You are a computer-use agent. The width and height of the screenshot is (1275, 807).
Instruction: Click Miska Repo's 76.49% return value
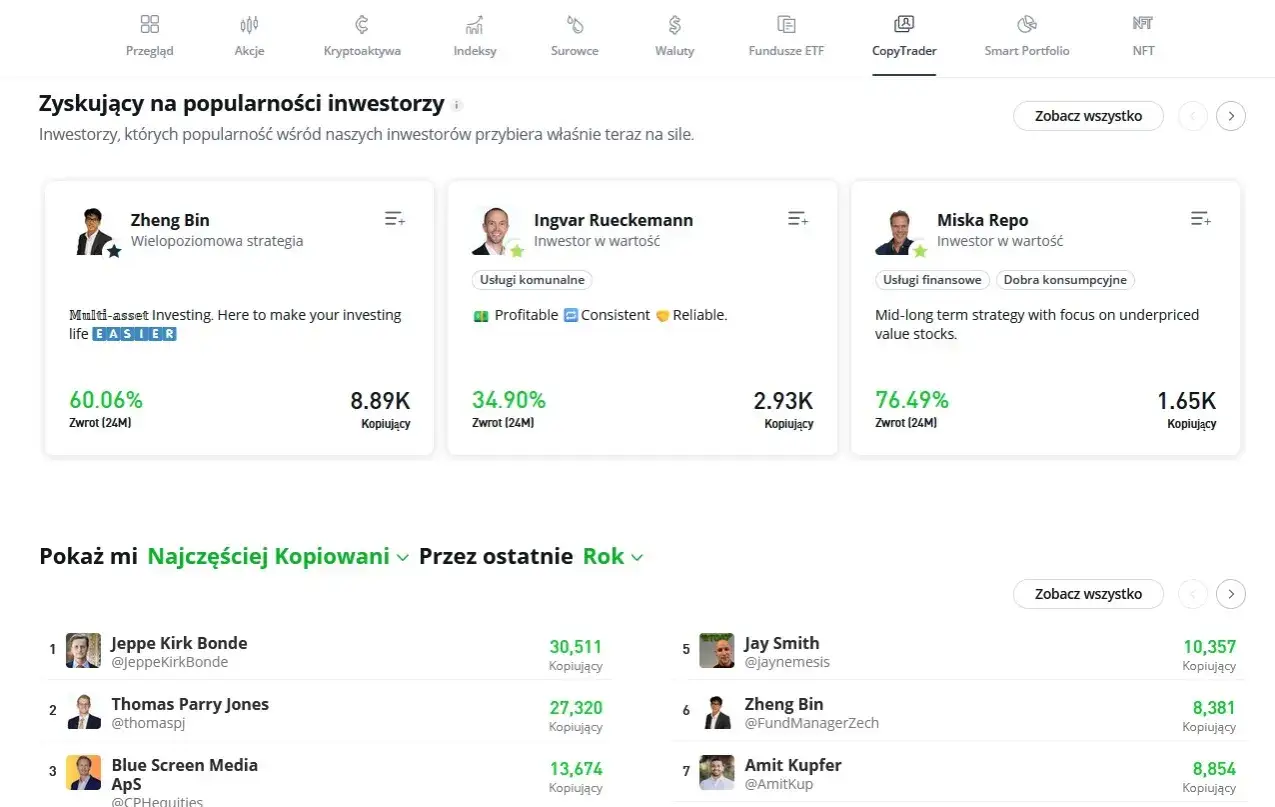click(x=912, y=400)
